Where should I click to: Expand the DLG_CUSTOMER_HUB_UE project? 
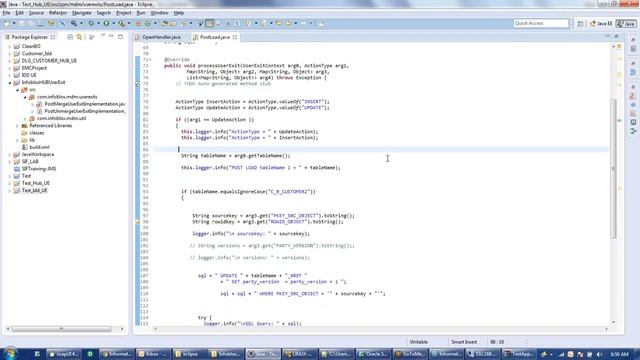pyautogui.click(x=10, y=61)
